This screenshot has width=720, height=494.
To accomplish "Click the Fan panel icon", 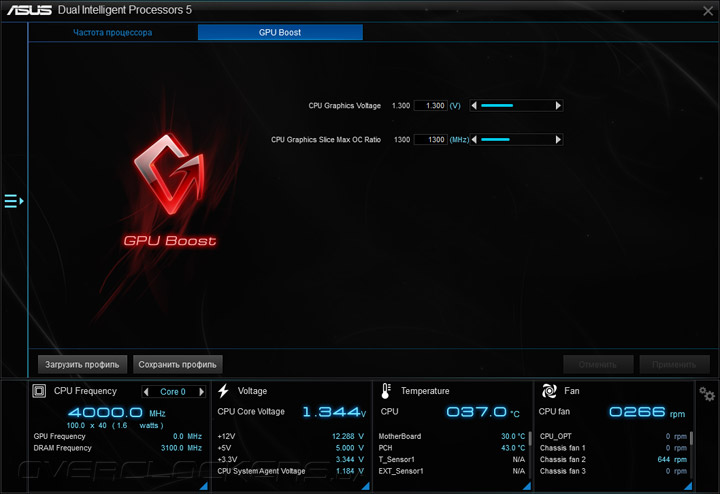I will coord(549,391).
